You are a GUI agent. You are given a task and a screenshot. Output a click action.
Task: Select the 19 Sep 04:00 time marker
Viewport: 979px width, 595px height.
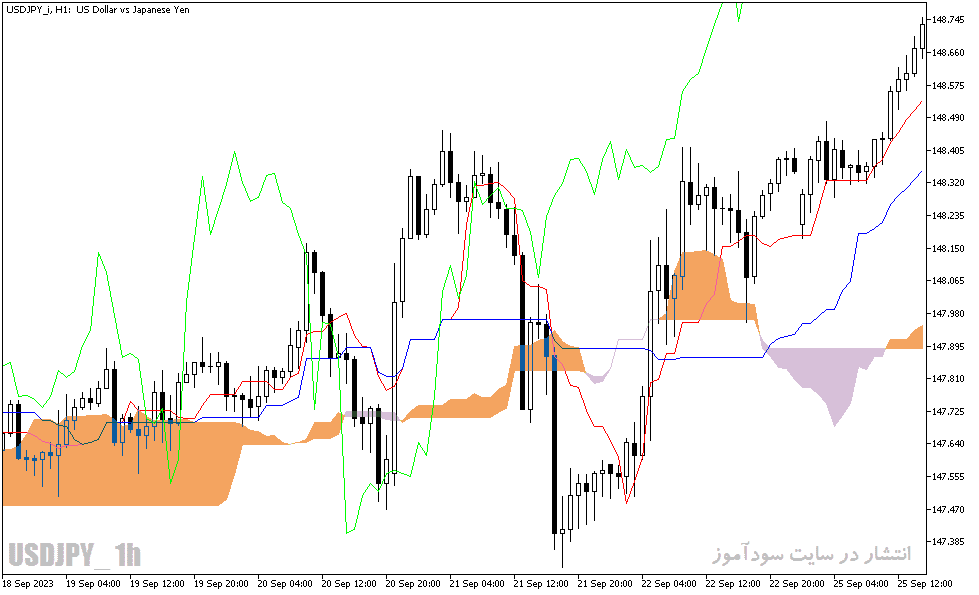(93, 584)
